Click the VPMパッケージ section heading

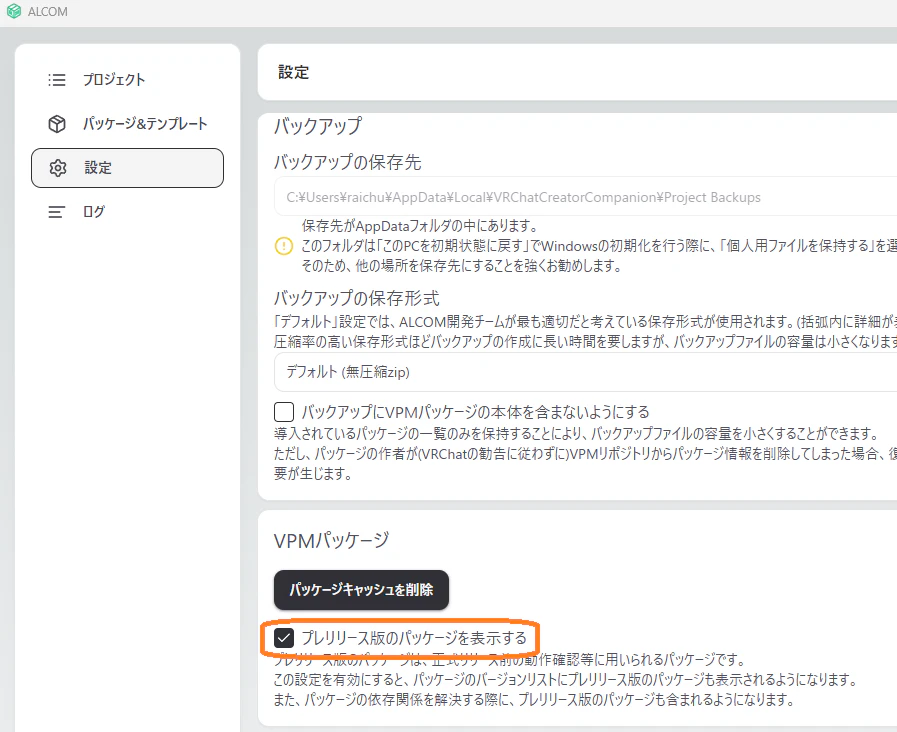click(332, 540)
